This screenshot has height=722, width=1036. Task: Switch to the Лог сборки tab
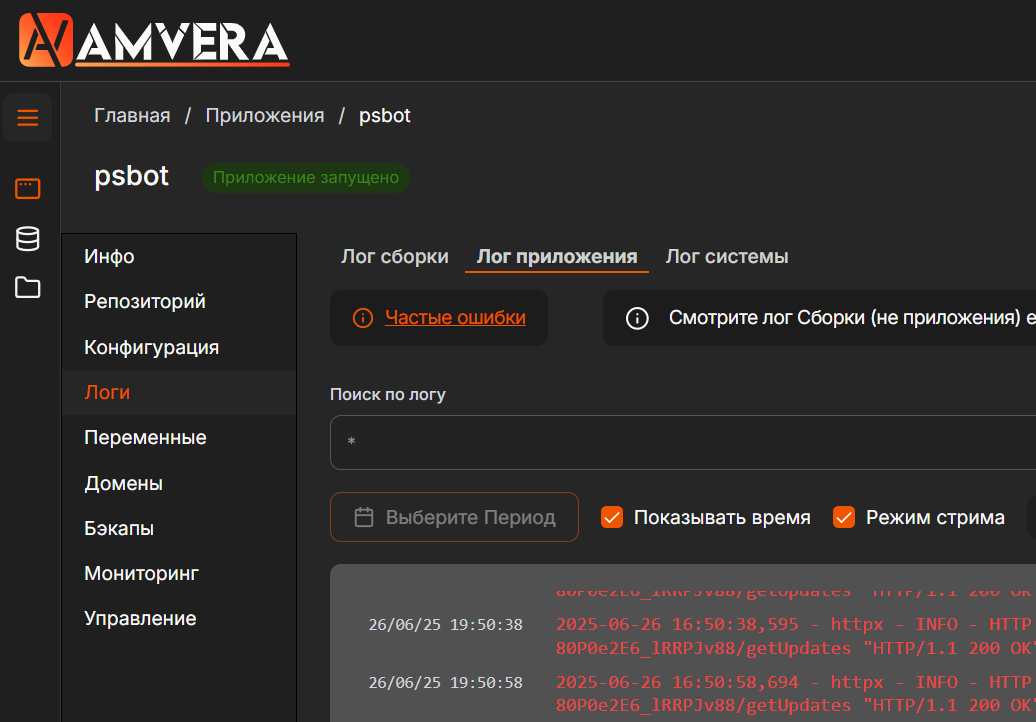[x=394, y=256]
